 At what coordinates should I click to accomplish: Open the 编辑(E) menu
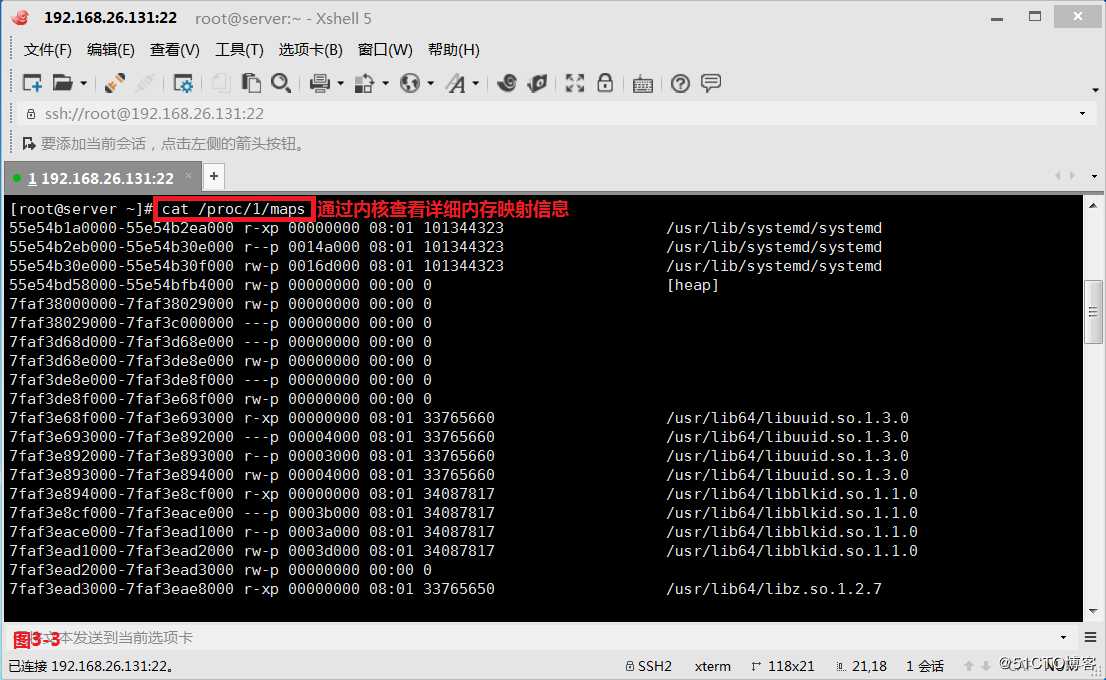(110, 49)
